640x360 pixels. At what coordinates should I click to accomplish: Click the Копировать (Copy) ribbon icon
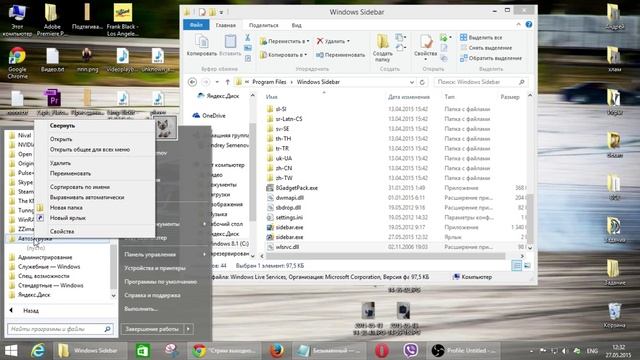click(202, 45)
